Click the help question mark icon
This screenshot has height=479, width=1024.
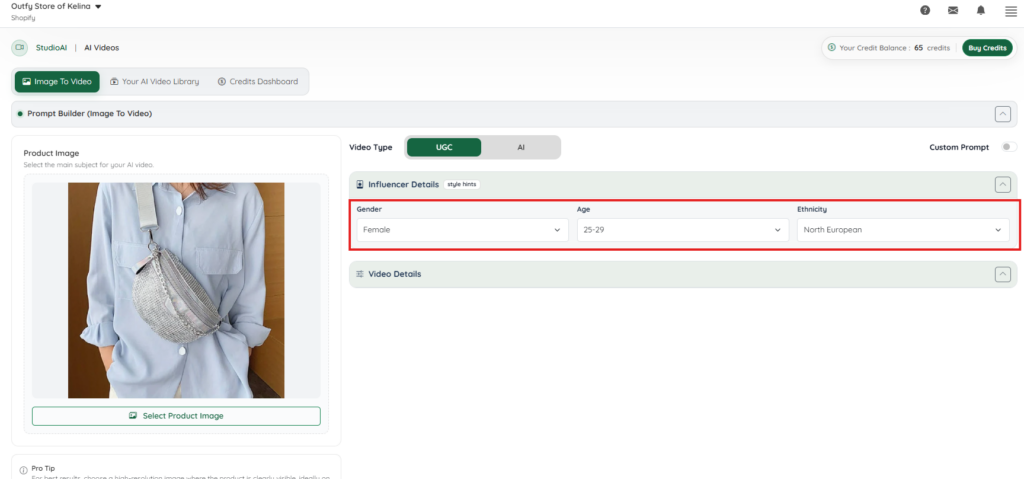[925, 10]
